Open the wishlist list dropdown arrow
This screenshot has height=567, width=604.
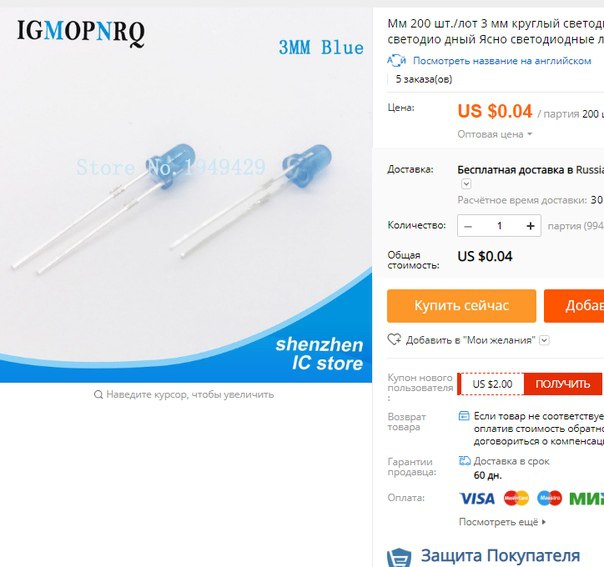click(x=544, y=340)
